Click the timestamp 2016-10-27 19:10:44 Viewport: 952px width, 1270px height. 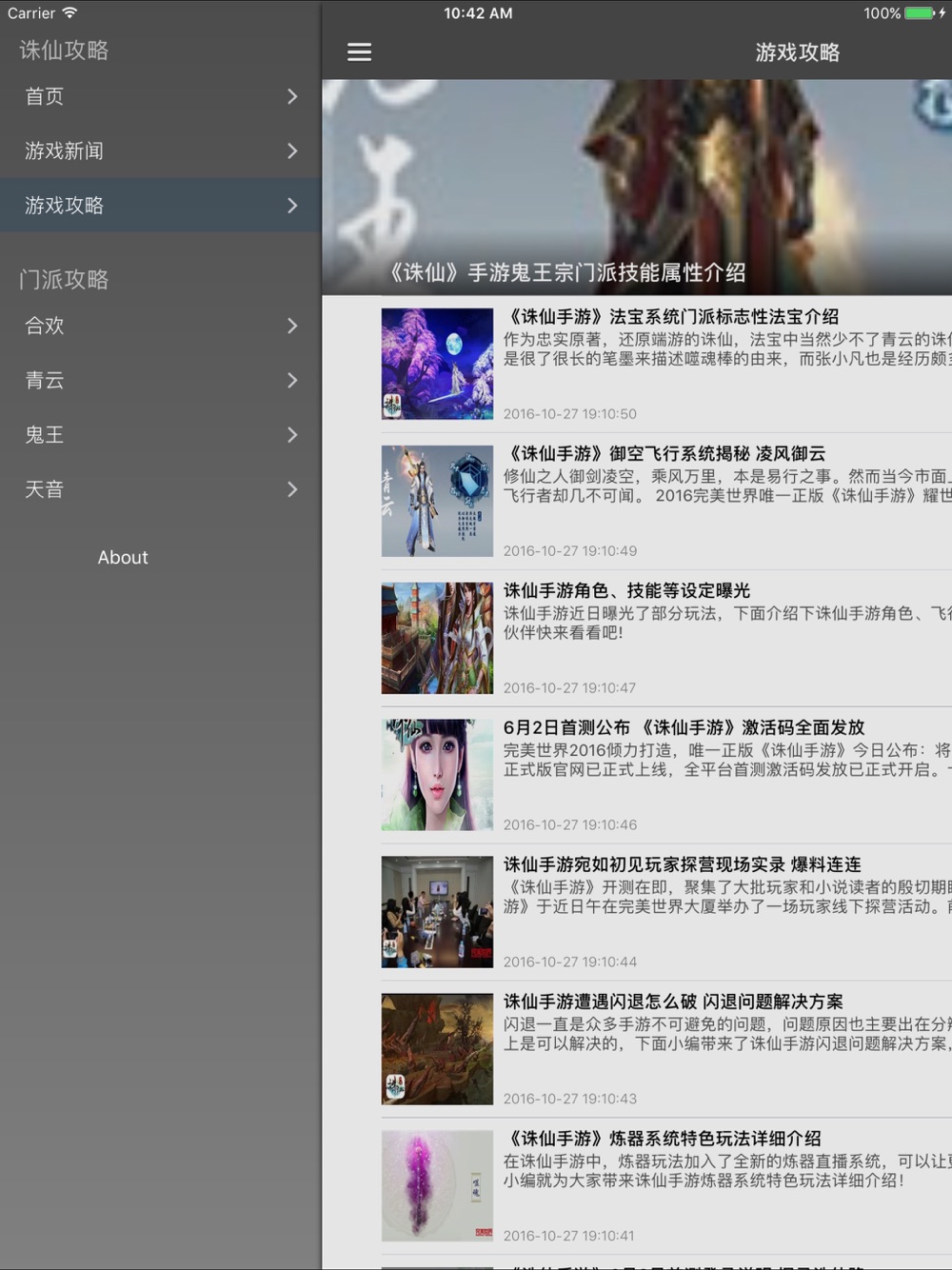pyautogui.click(x=570, y=962)
